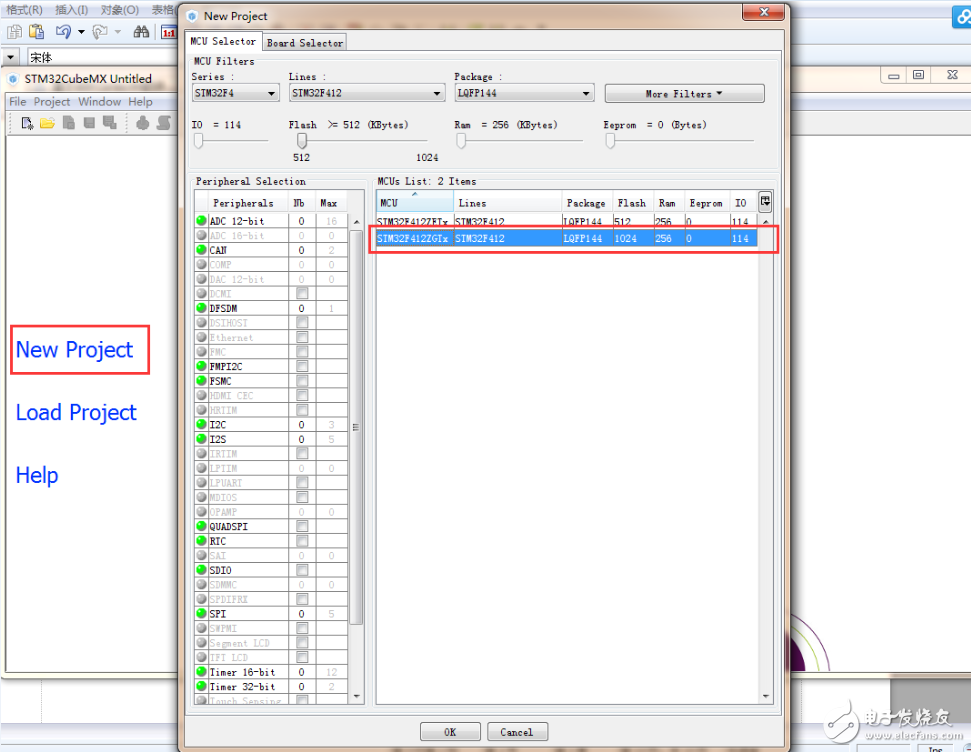Open the Series dropdown showing STM32F4
The width and height of the screenshot is (971, 752).
click(235, 93)
